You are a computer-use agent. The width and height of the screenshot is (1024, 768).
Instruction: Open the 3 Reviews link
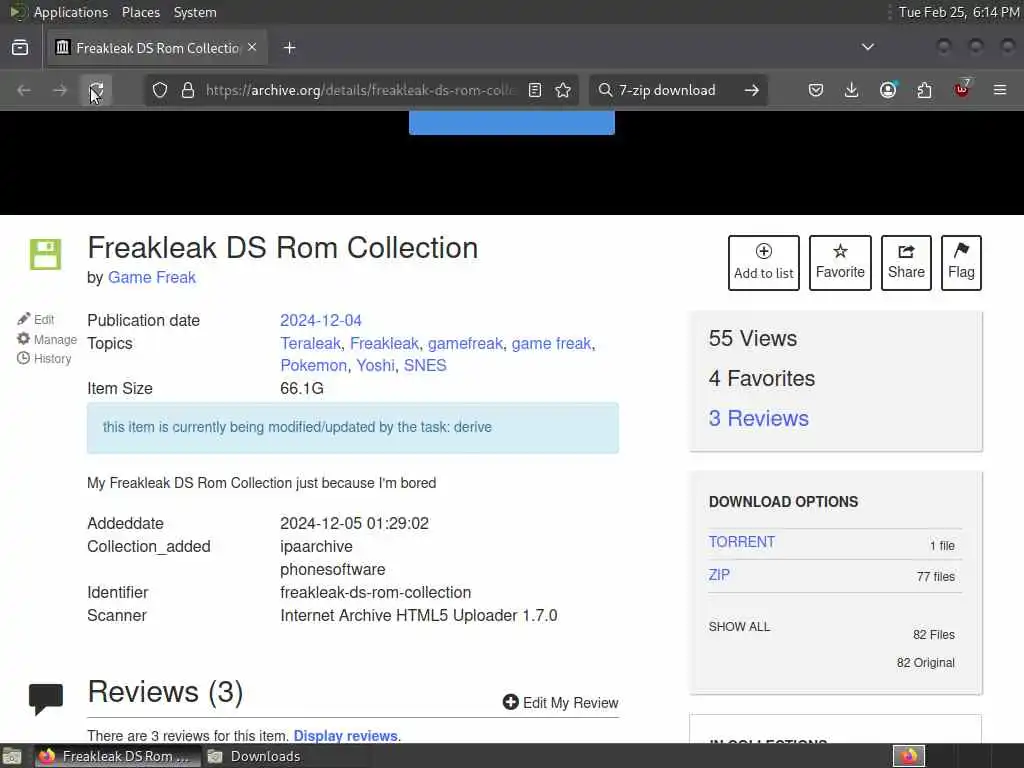[758, 419]
